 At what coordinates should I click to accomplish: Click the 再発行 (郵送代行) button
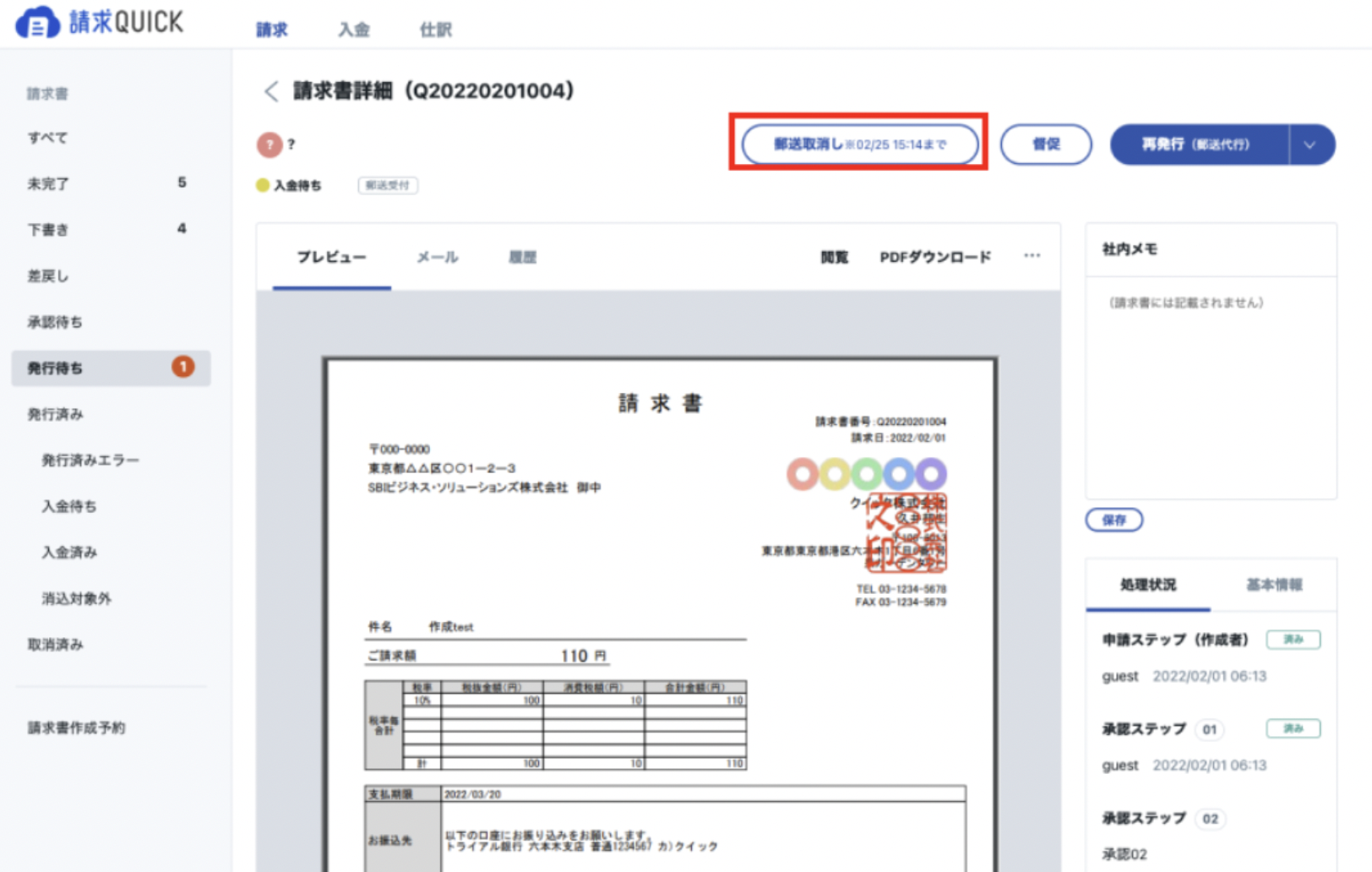[x=1200, y=144]
